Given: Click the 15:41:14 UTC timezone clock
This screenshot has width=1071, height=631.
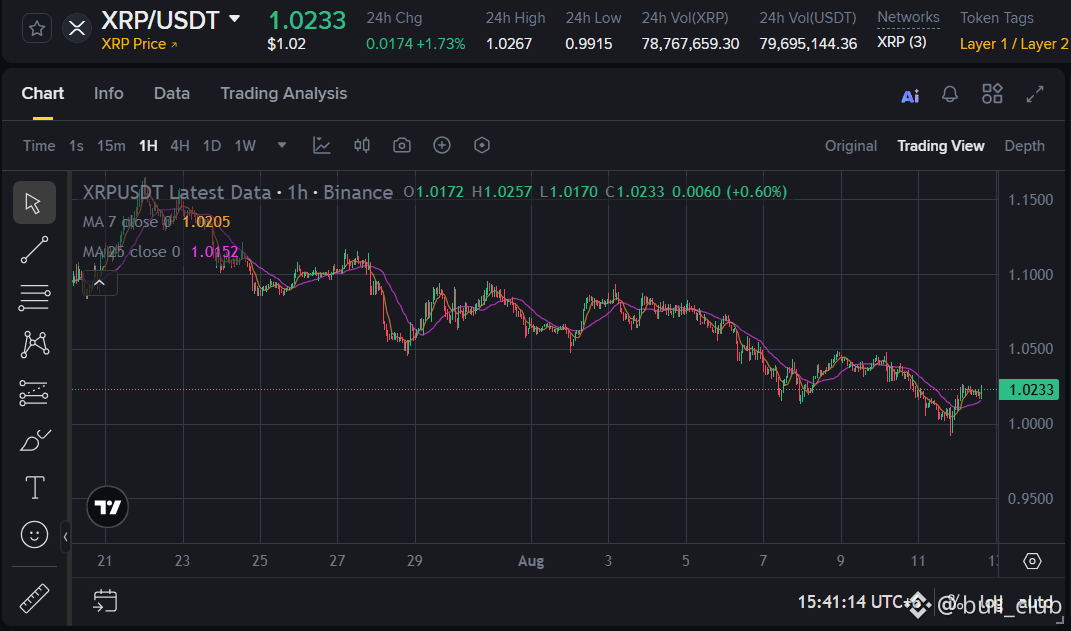Looking at the screenshot, I should coord(857,602).
